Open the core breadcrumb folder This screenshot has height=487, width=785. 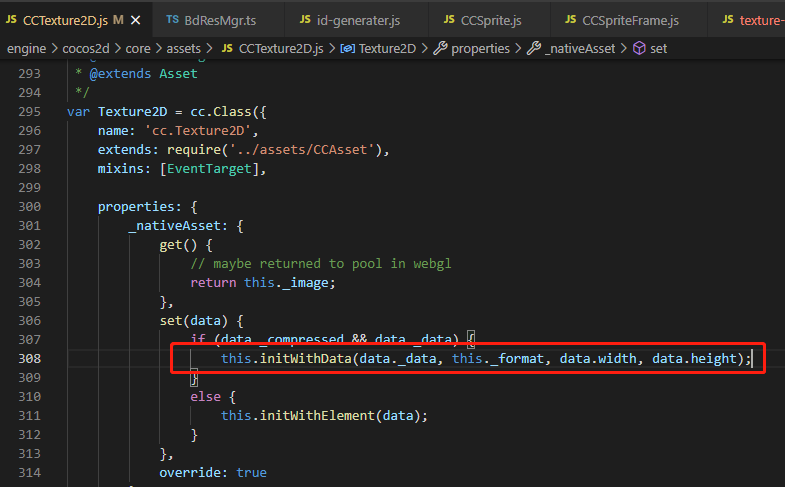(x=138, y=49)
